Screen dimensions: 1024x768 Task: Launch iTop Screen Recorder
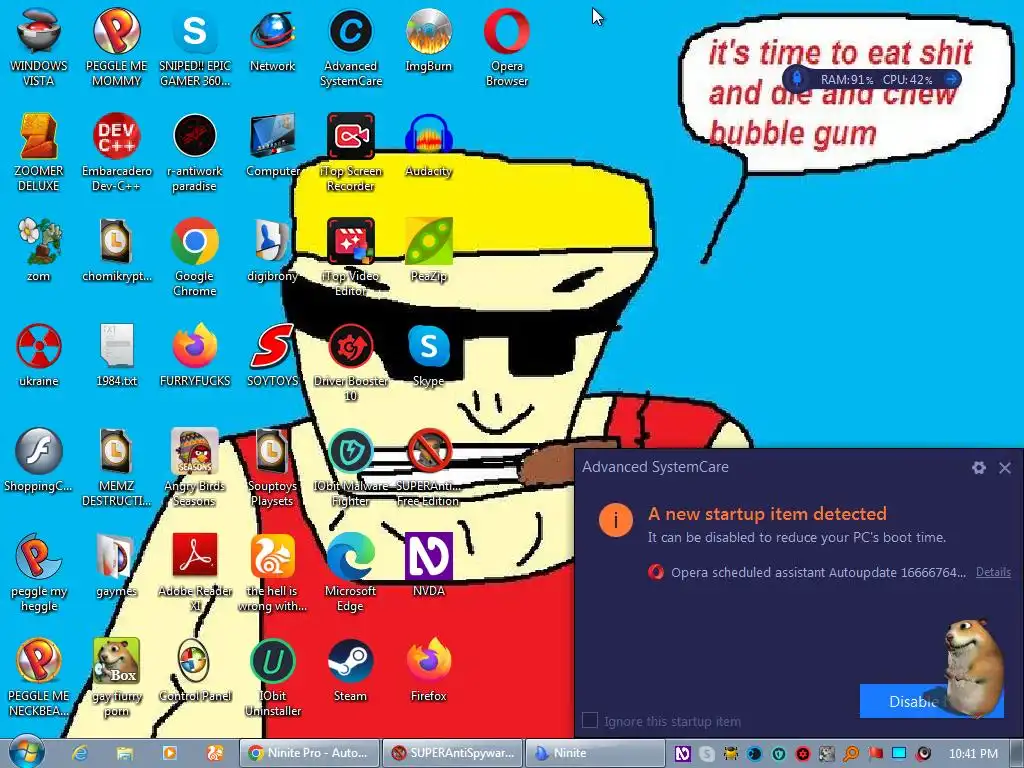click(351, 152)
